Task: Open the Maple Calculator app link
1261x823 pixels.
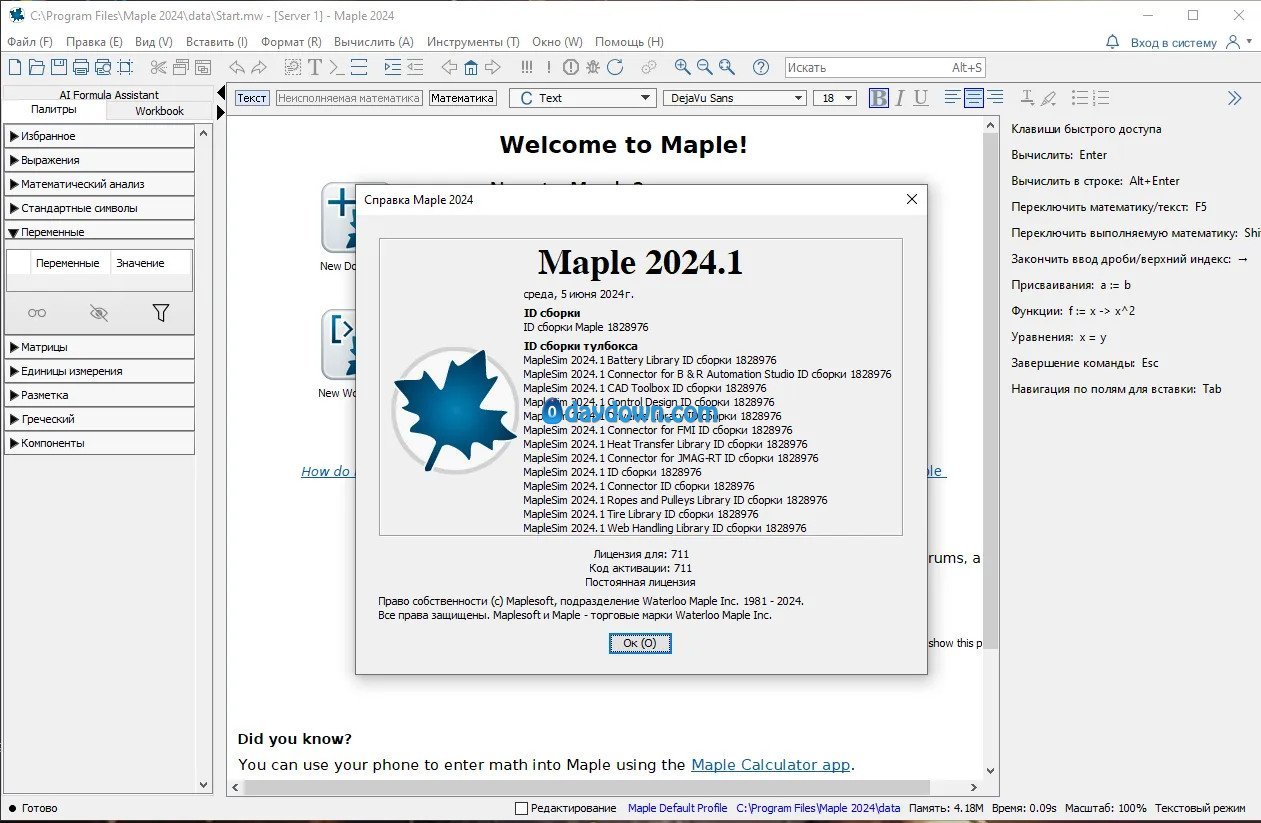Action: [x=770, y=765]
